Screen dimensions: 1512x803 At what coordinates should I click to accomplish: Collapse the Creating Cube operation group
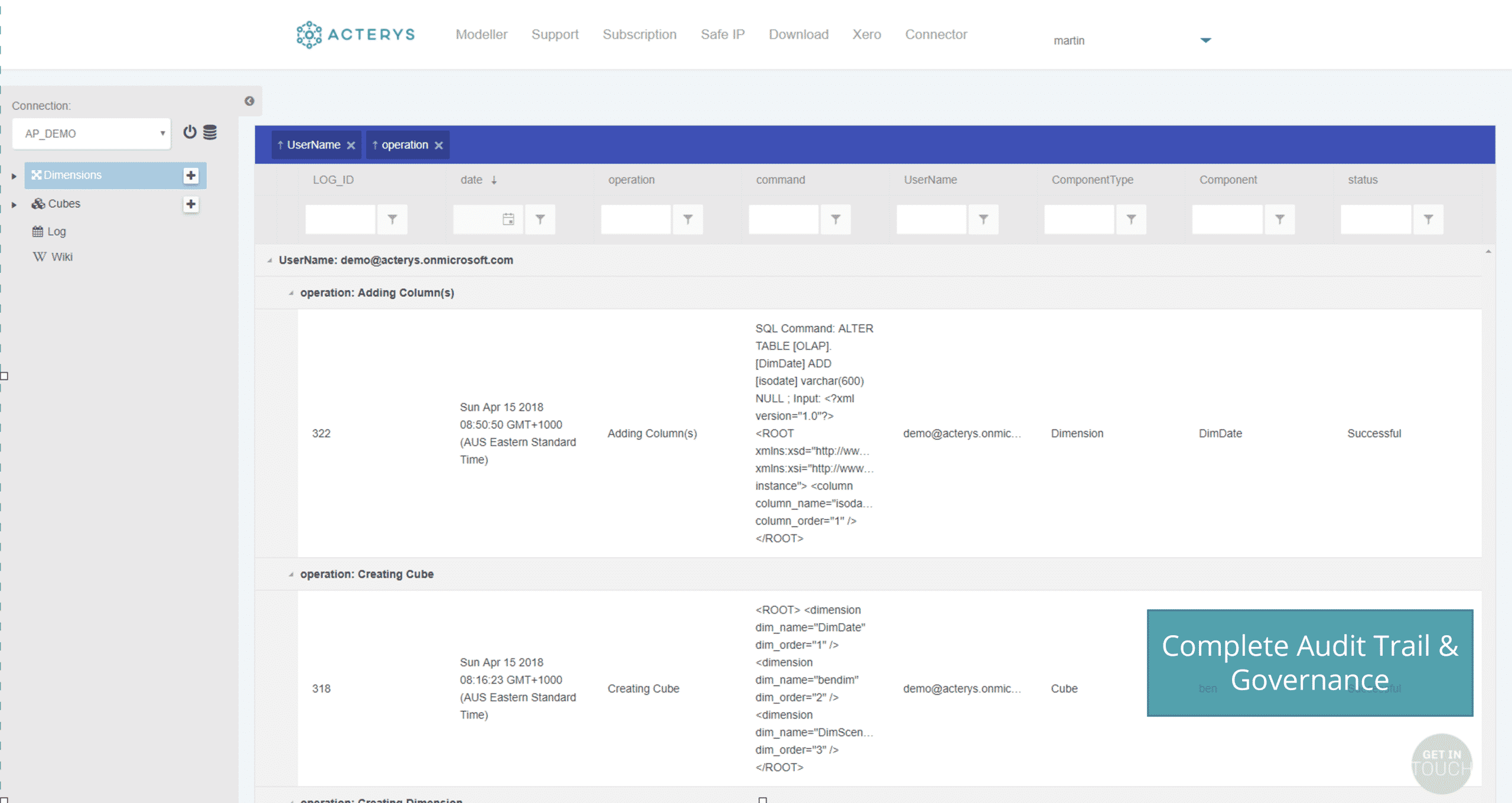(x=291, y=574)
